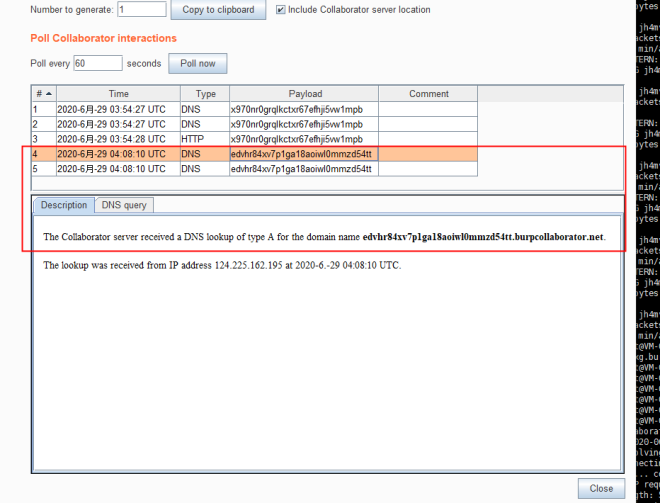Select the last DNS interaction row 5
Image resolution: width=660 pixels, height=503 pixels.
point(200,169)
